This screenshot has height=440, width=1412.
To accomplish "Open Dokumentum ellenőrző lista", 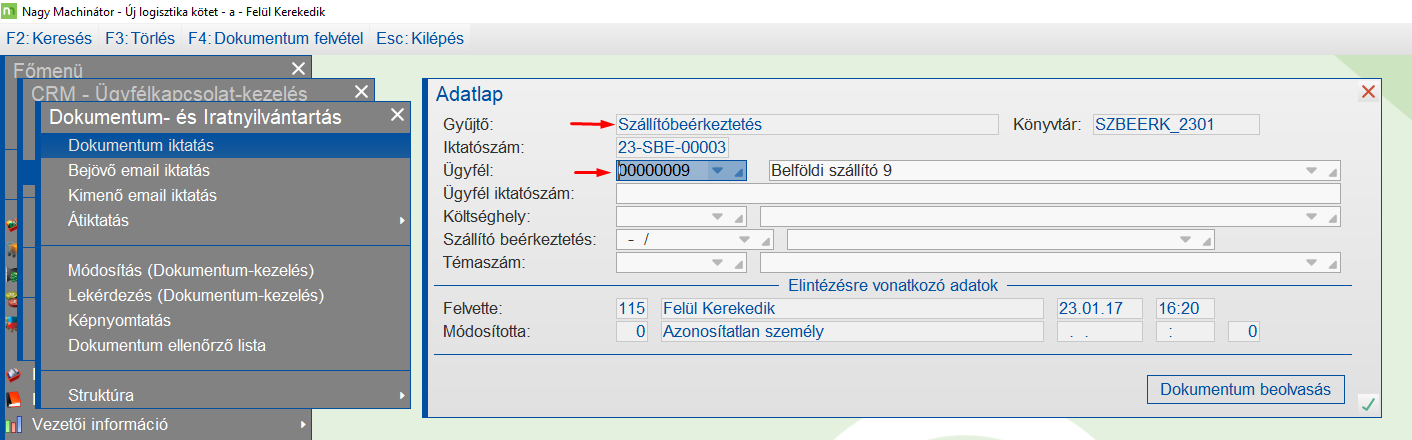I will click(226, 346).
